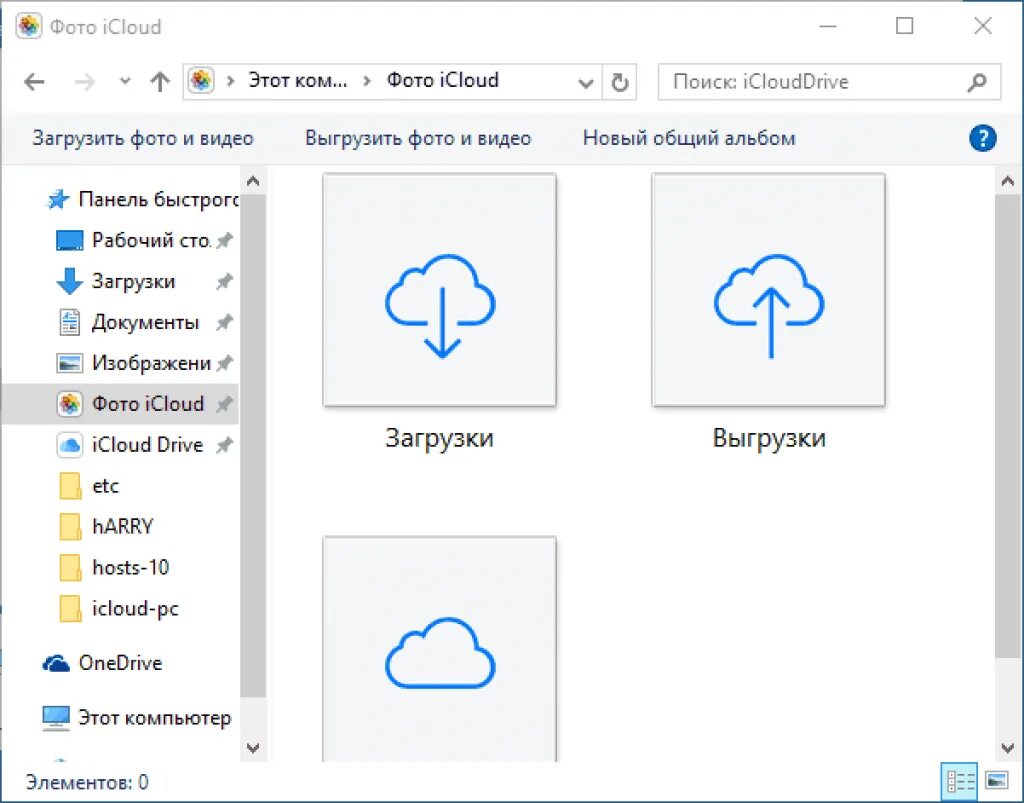Click the pin icon beside iCloud Drive
Image resolution: width=1024 pixels, height=803 pixels.
pos(225,445)
